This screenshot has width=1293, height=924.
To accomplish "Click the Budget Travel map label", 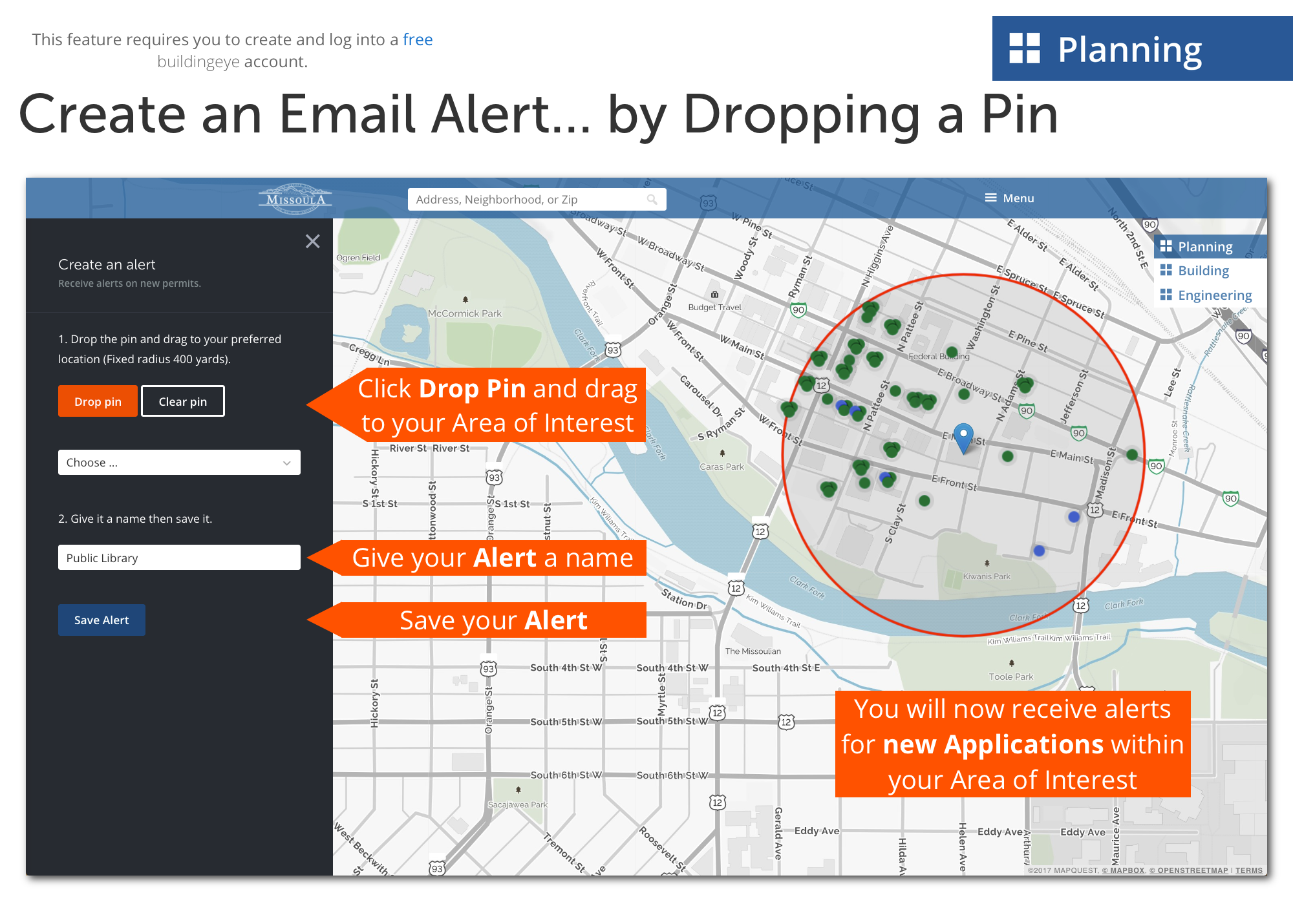I will [x=714, y=307].
